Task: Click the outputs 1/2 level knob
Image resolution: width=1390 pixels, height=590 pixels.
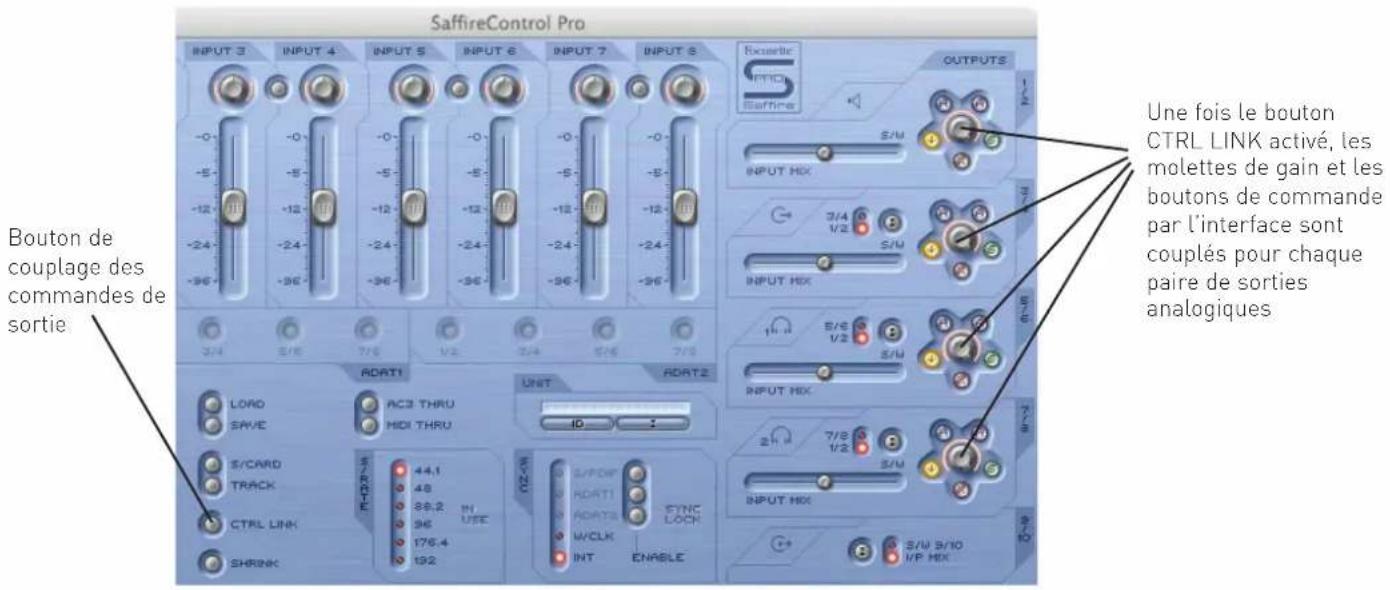Action: [961, 126]
